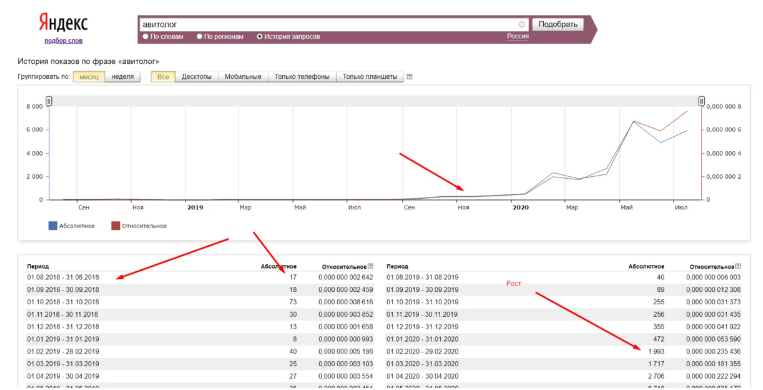Clear the search field with the X icon

522,24
